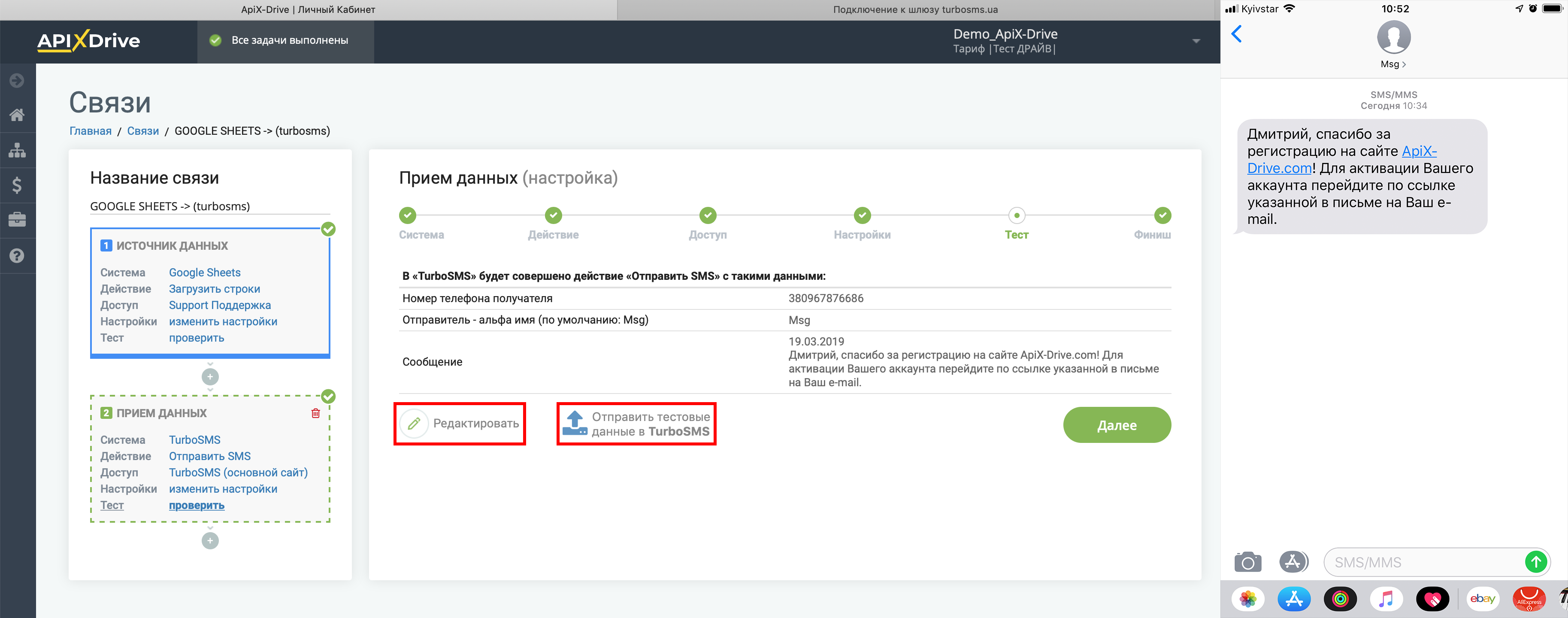Click изменить настройки in Прием данных

(x=223, y=489)
